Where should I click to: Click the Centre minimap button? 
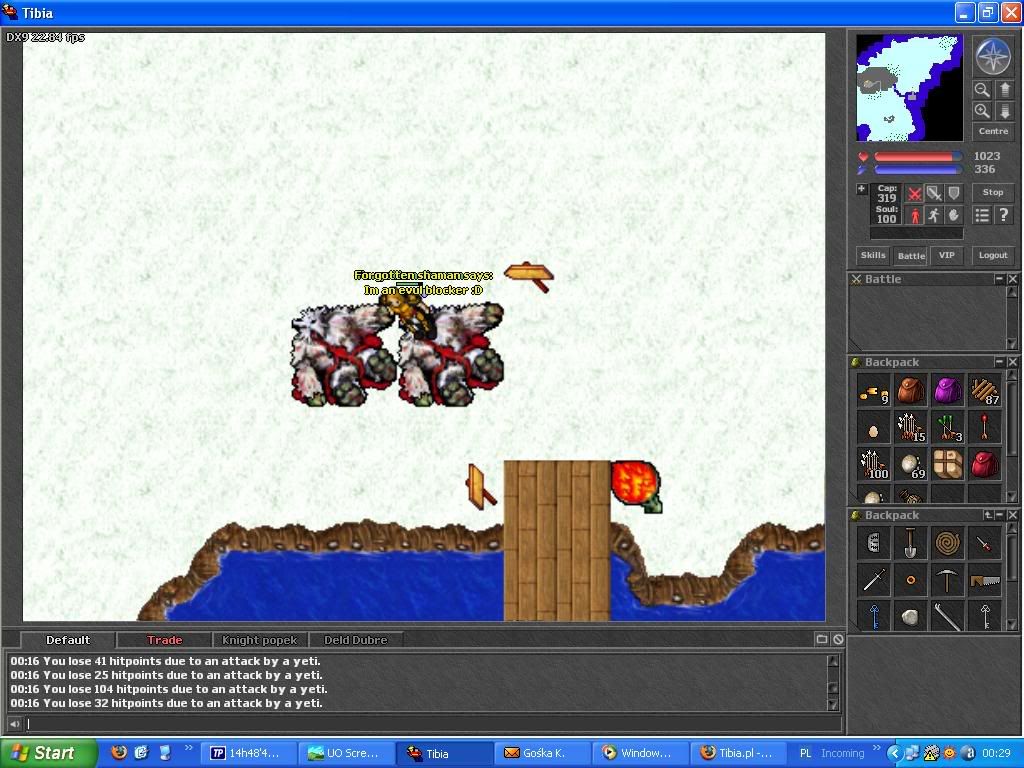(x=993, y=131)
